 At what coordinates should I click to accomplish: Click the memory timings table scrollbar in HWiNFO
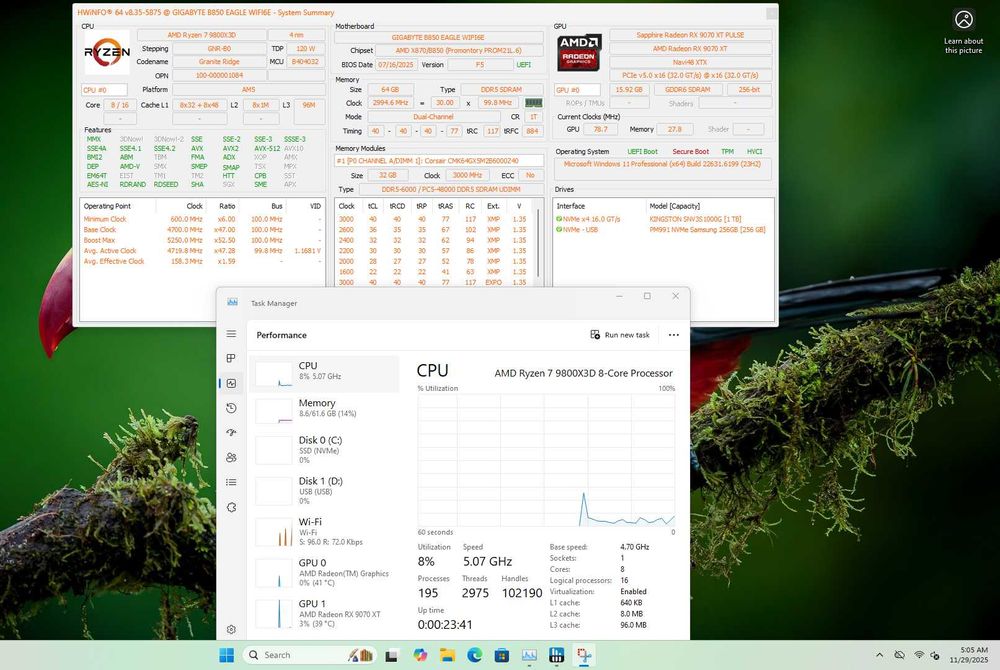tap(539, 242)
